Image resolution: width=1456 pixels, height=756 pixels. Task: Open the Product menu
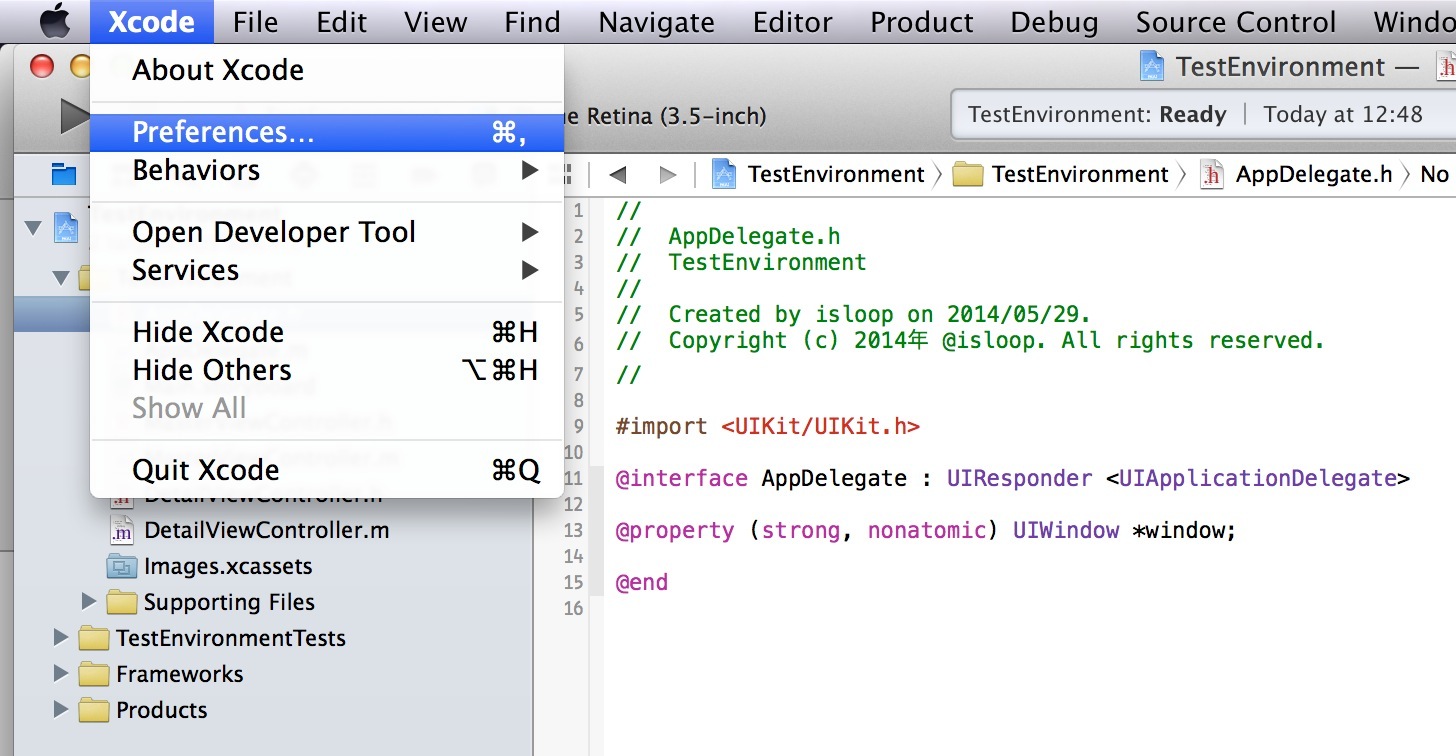[921, 22]
